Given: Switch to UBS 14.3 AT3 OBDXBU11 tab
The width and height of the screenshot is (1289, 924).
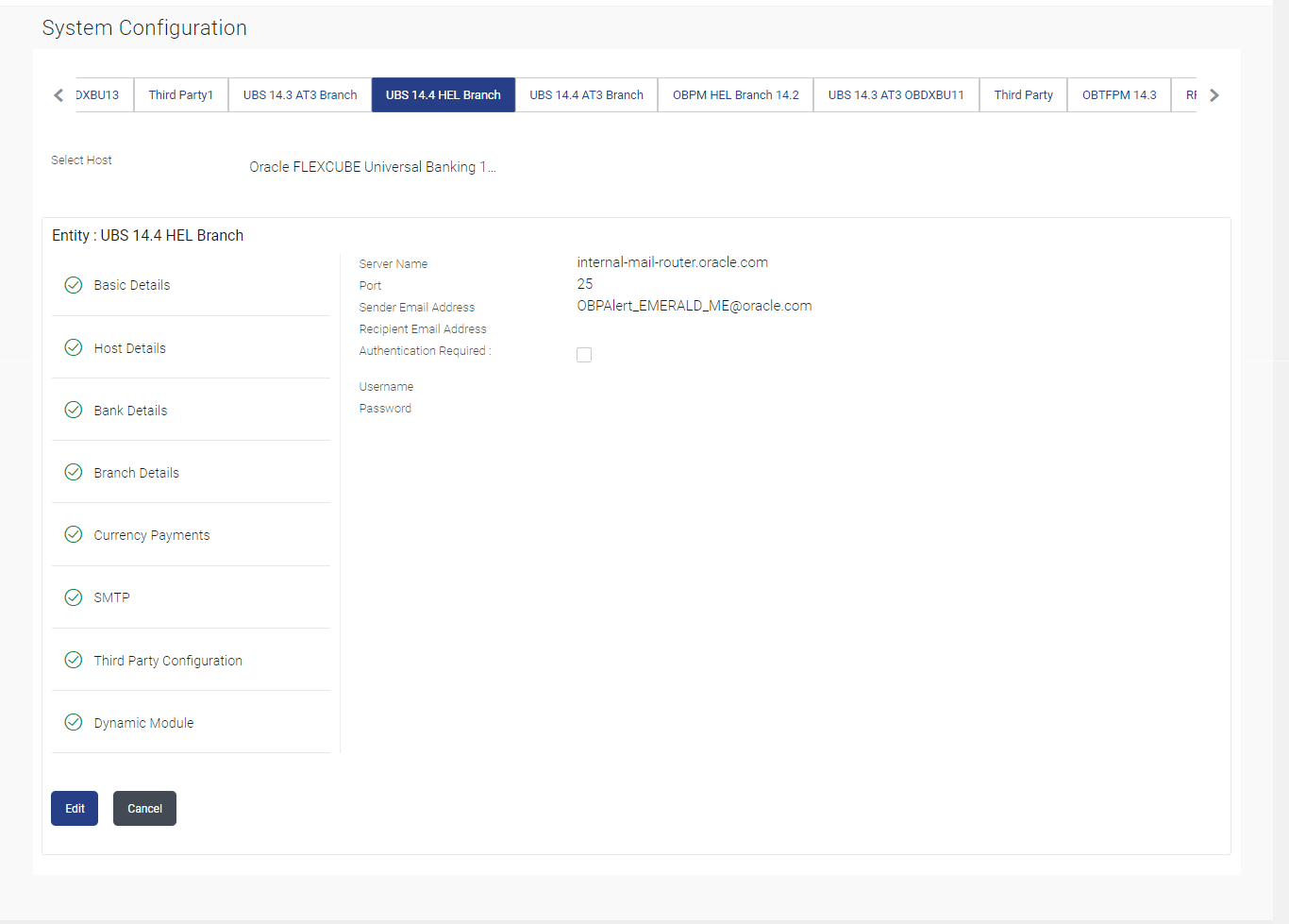Looking at the screenshot, I should pos(896,94).
